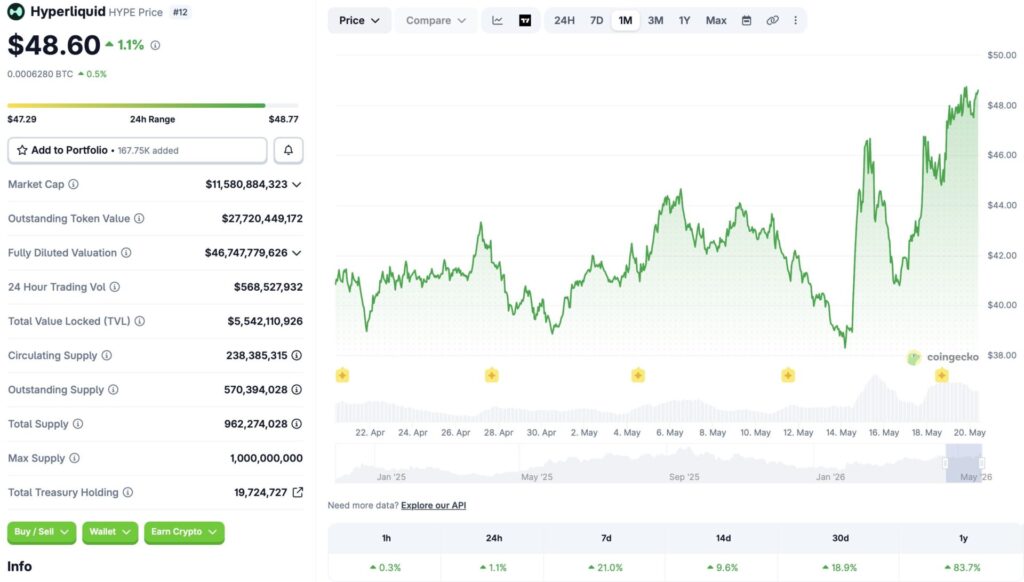The height and width of the screenshot is (582, 1024).
Task: Click the right handle of chart range navigator
Action: [x=982, y=463]
